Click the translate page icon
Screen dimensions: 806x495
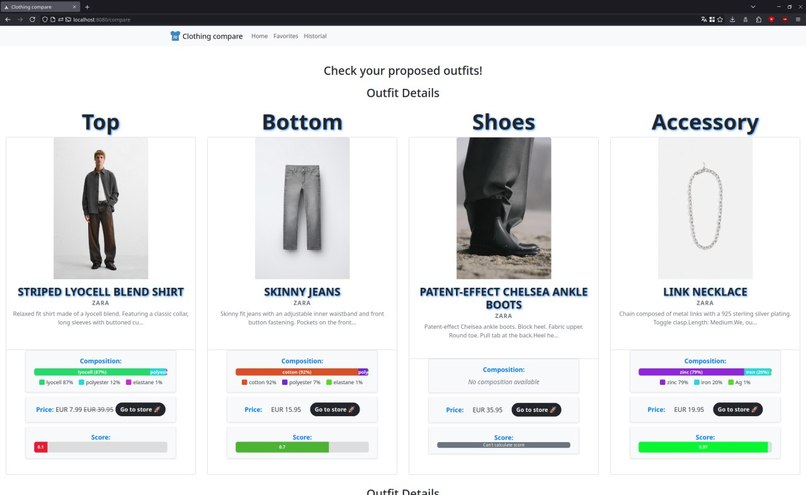tap(704, 20)
